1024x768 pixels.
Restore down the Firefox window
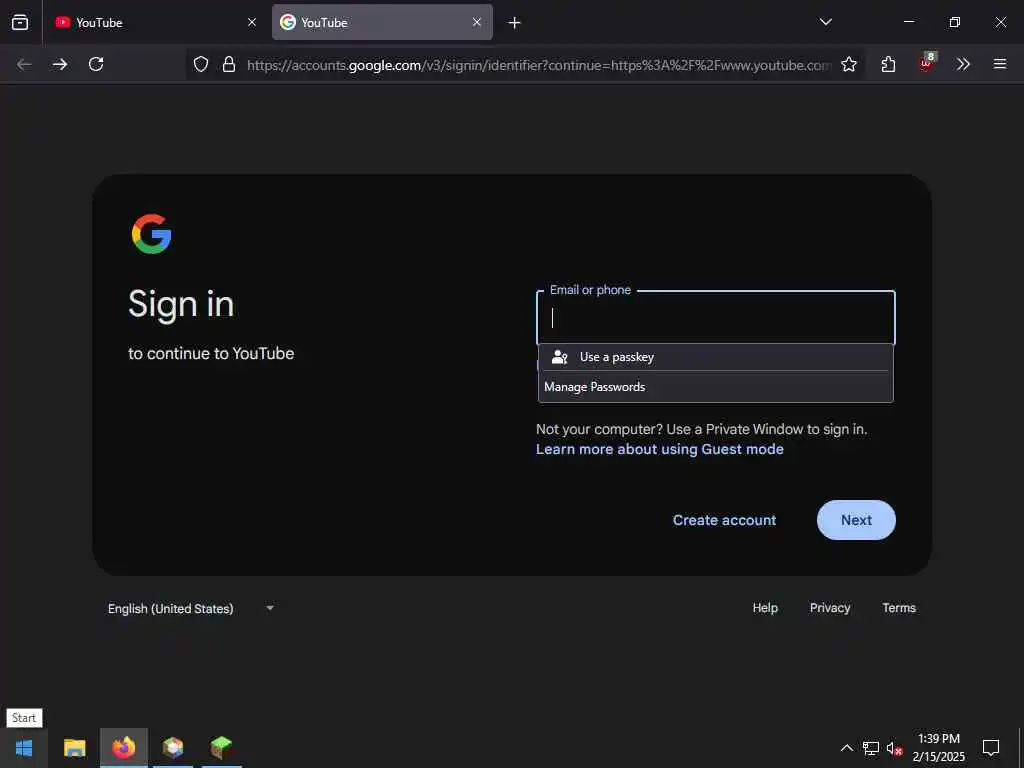[955, 22]
